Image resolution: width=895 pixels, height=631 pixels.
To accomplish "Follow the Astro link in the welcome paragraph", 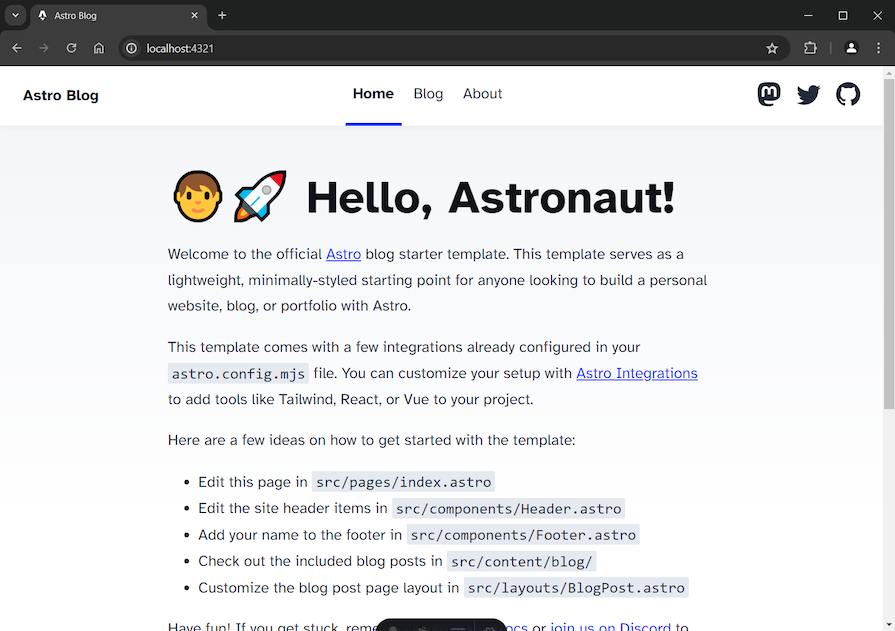I will tap(343, 254).
